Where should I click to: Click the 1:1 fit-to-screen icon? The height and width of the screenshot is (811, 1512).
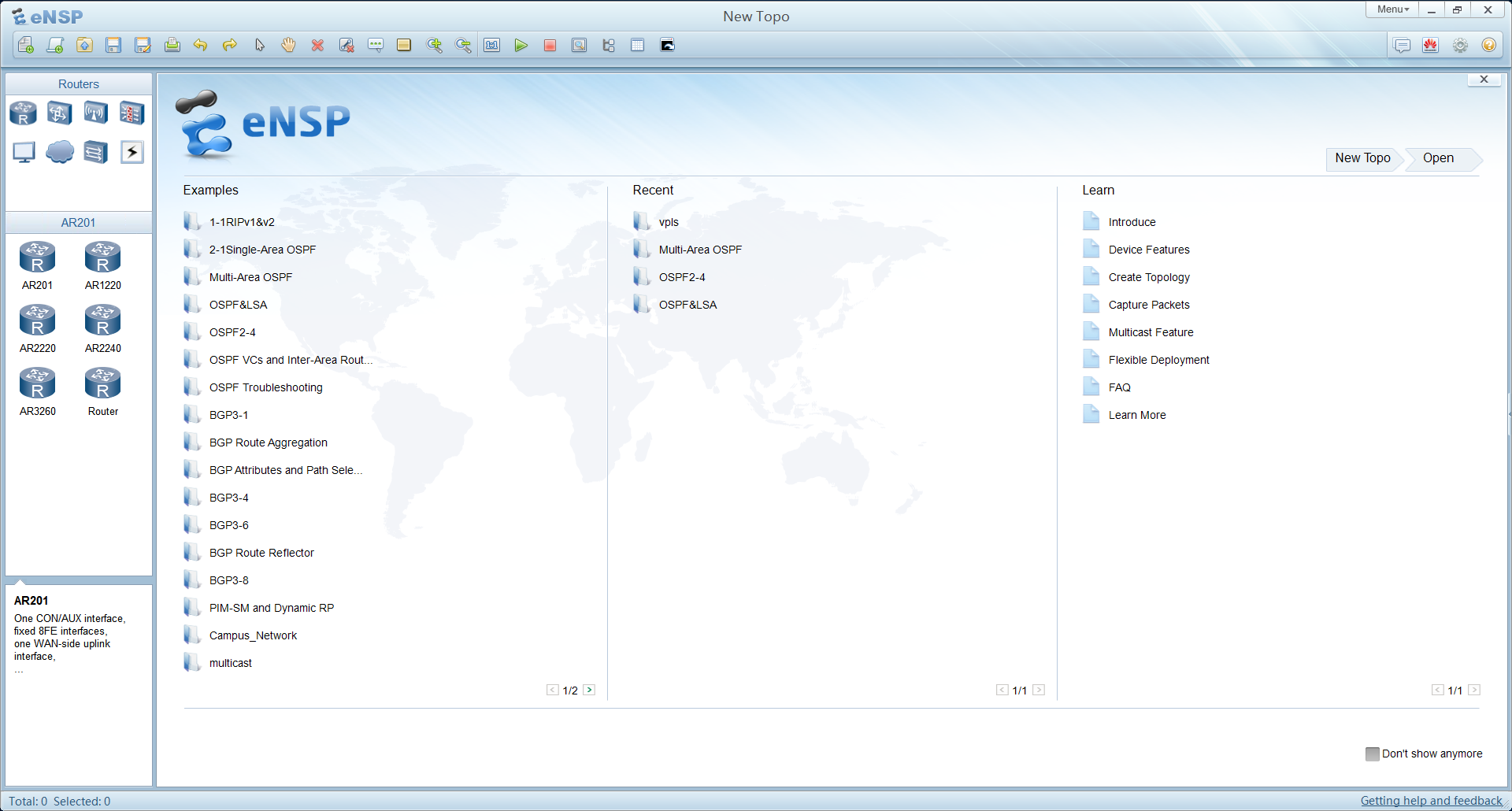click(x=492, y=45)
